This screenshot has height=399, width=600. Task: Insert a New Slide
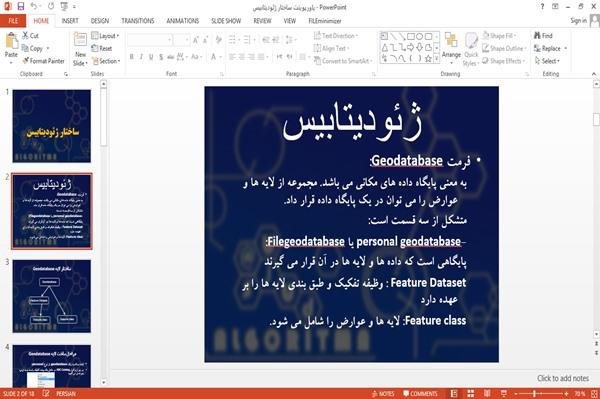pyautogui.click(x=80, y=49)
